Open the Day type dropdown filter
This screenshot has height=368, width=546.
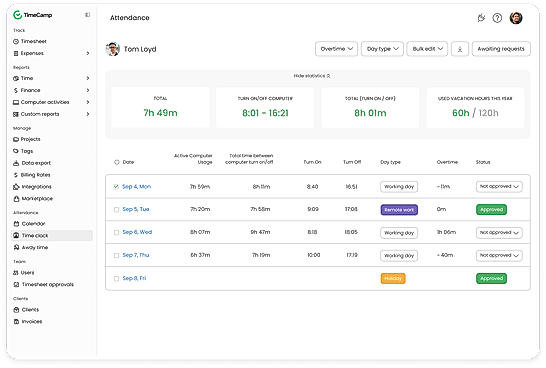[x=382, y=49]
